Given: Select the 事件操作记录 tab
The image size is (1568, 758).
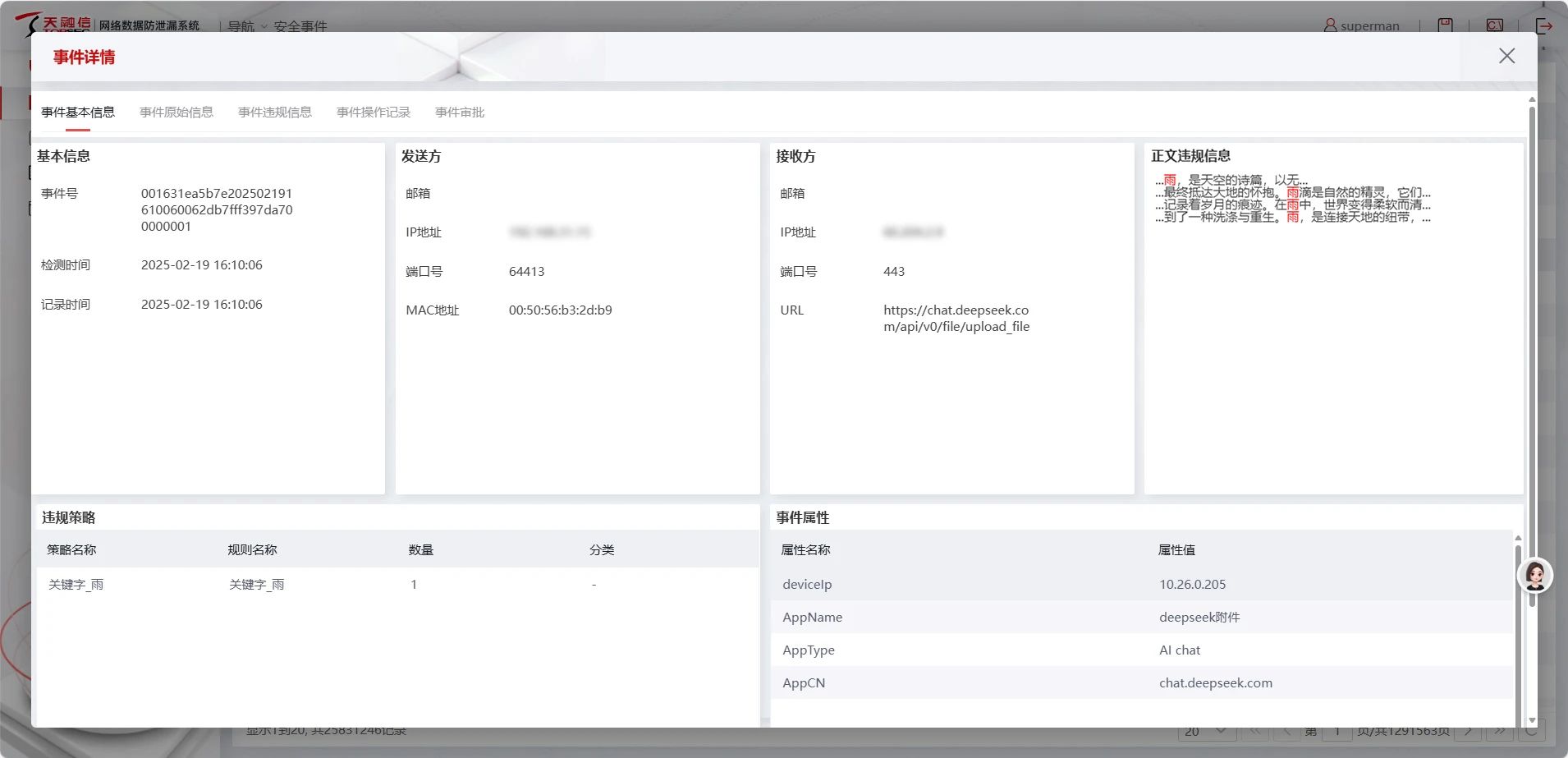Looking at the screenshot, I should 373,113.
